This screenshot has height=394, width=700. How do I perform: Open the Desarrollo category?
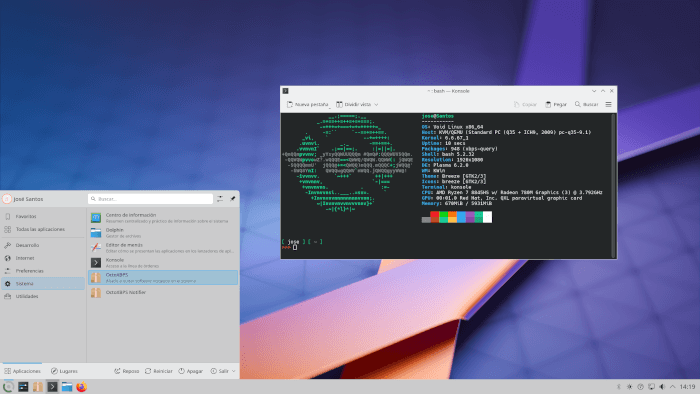(x=43, y=245)
